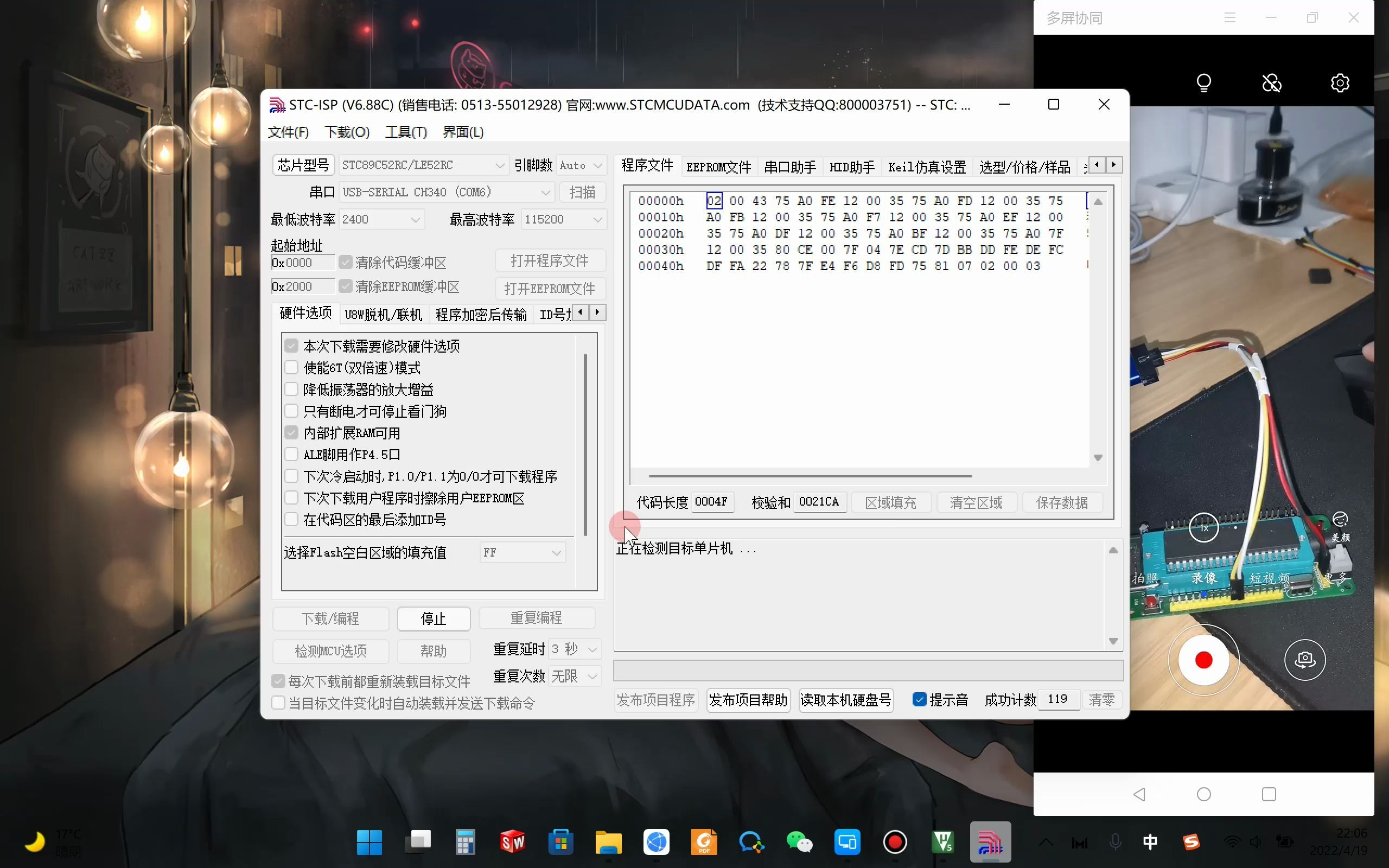Open the Flash fill value FF dropdown

[x=523, y=552]
